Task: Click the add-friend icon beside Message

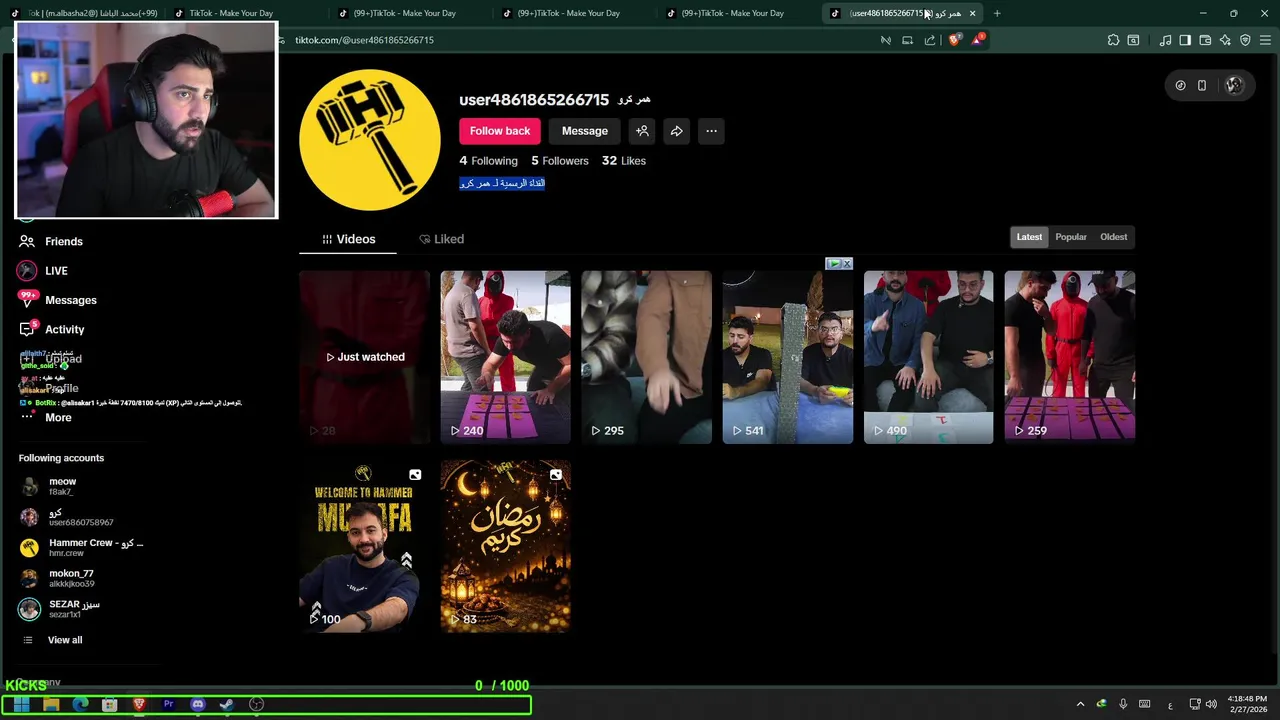Action: click(x=642, y=131)
